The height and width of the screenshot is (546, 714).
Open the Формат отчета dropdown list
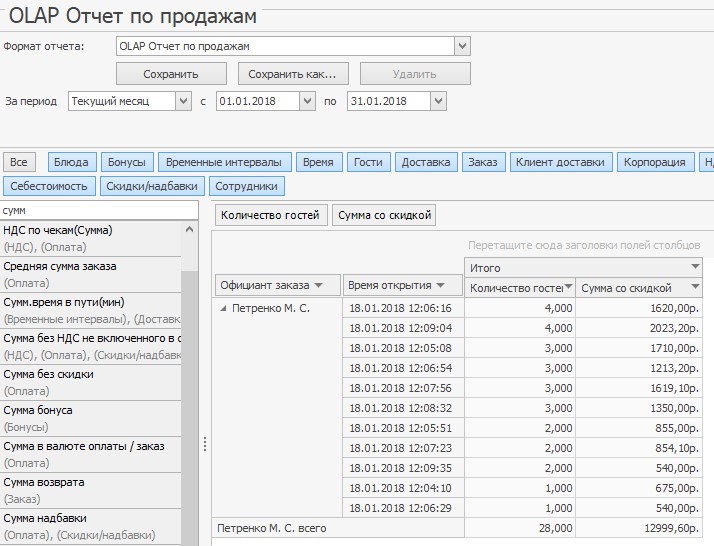(x=462, y=46)
